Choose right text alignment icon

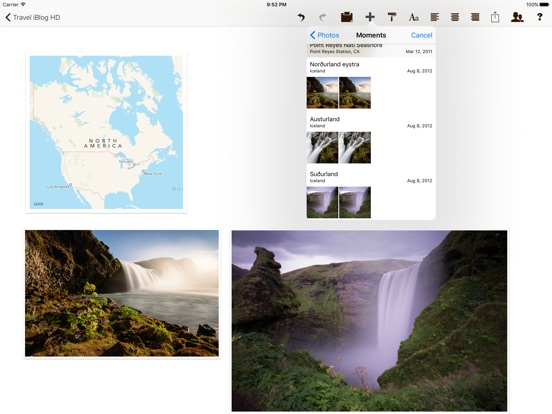click(475, 17)
